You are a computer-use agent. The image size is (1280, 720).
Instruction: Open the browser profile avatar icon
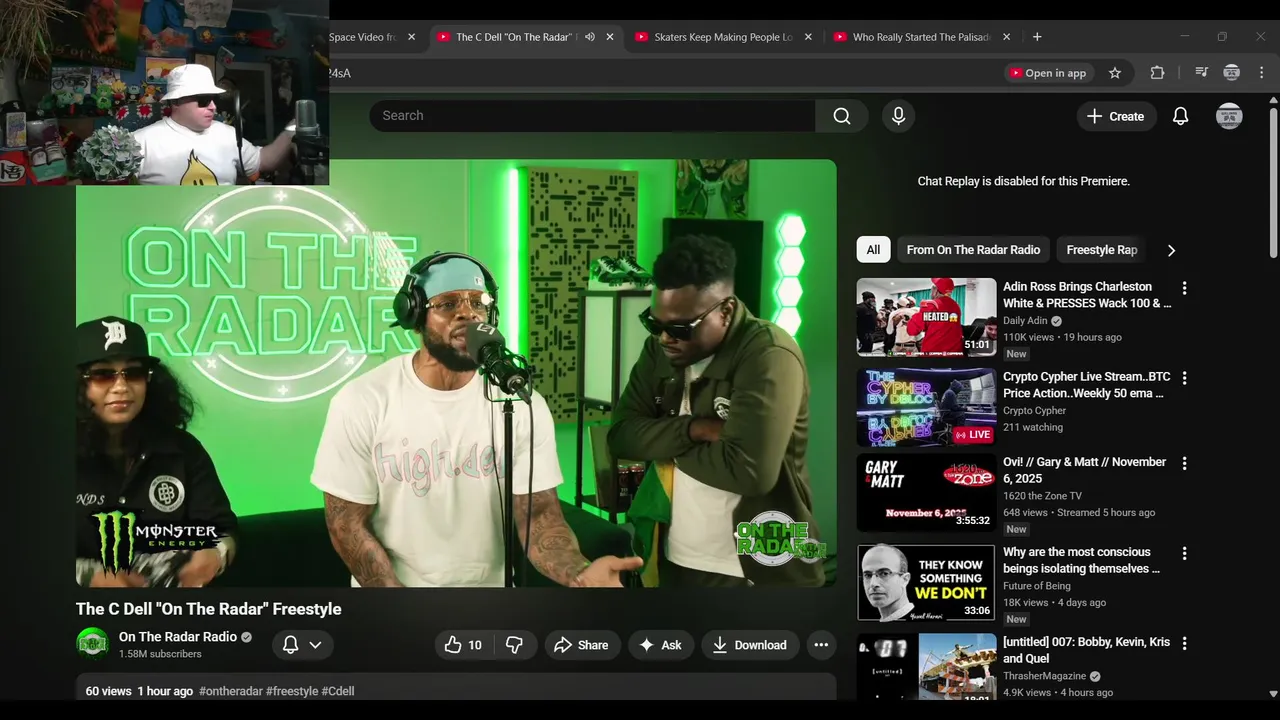point(1231,73)
